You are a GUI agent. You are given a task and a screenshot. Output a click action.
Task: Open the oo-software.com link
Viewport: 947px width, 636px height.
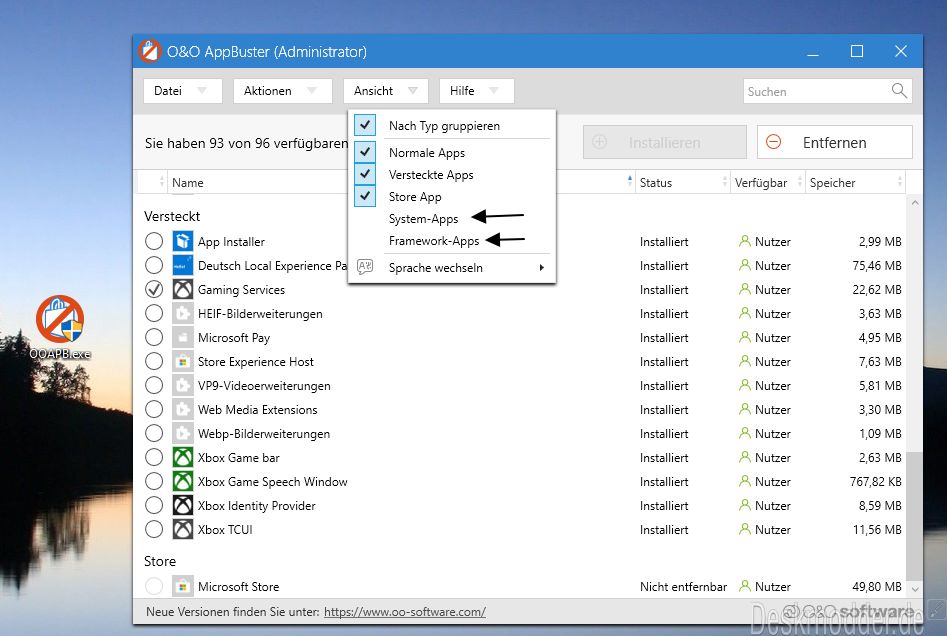point(405,612)
